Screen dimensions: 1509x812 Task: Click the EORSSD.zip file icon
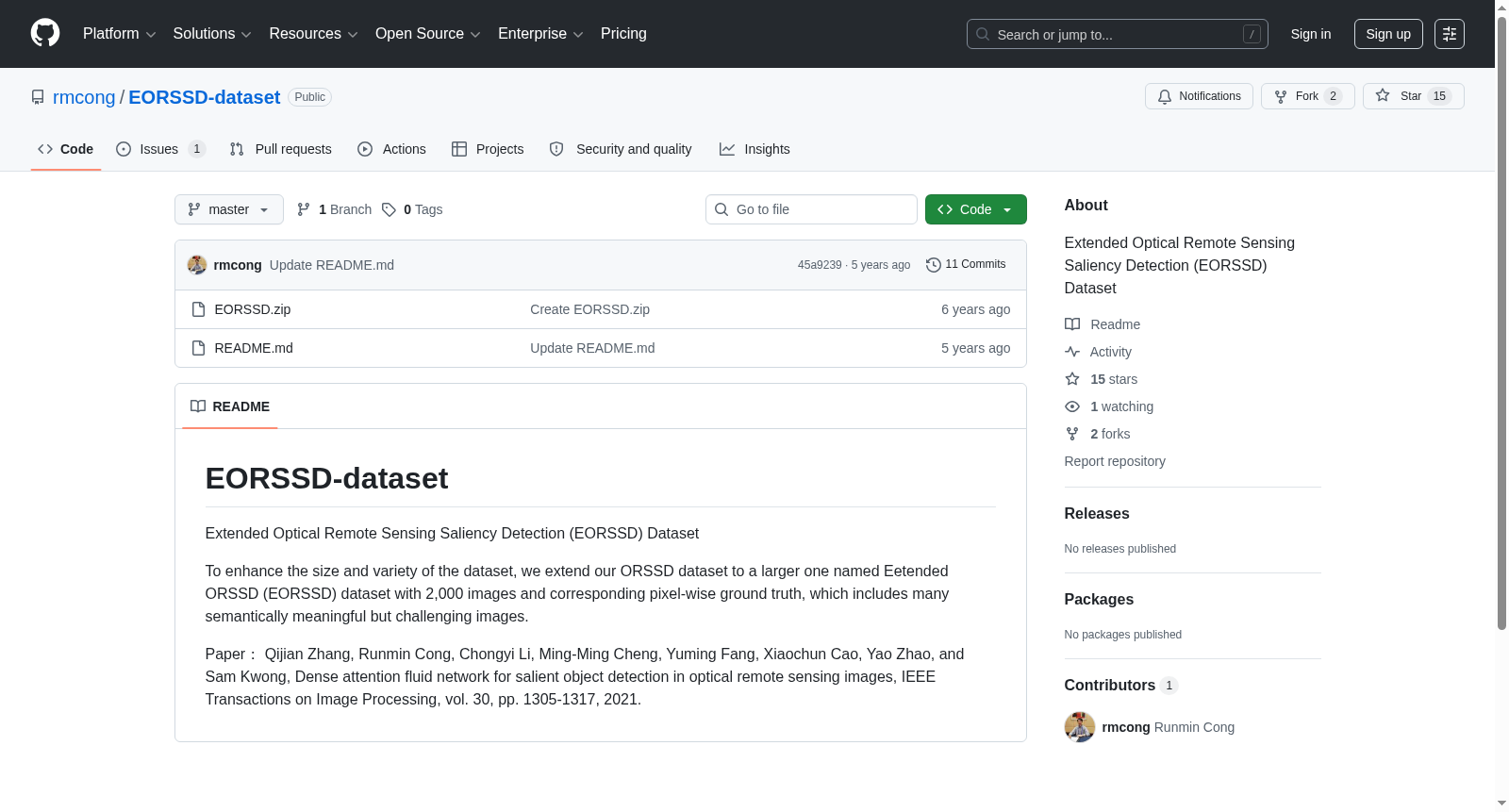(198, 309)
